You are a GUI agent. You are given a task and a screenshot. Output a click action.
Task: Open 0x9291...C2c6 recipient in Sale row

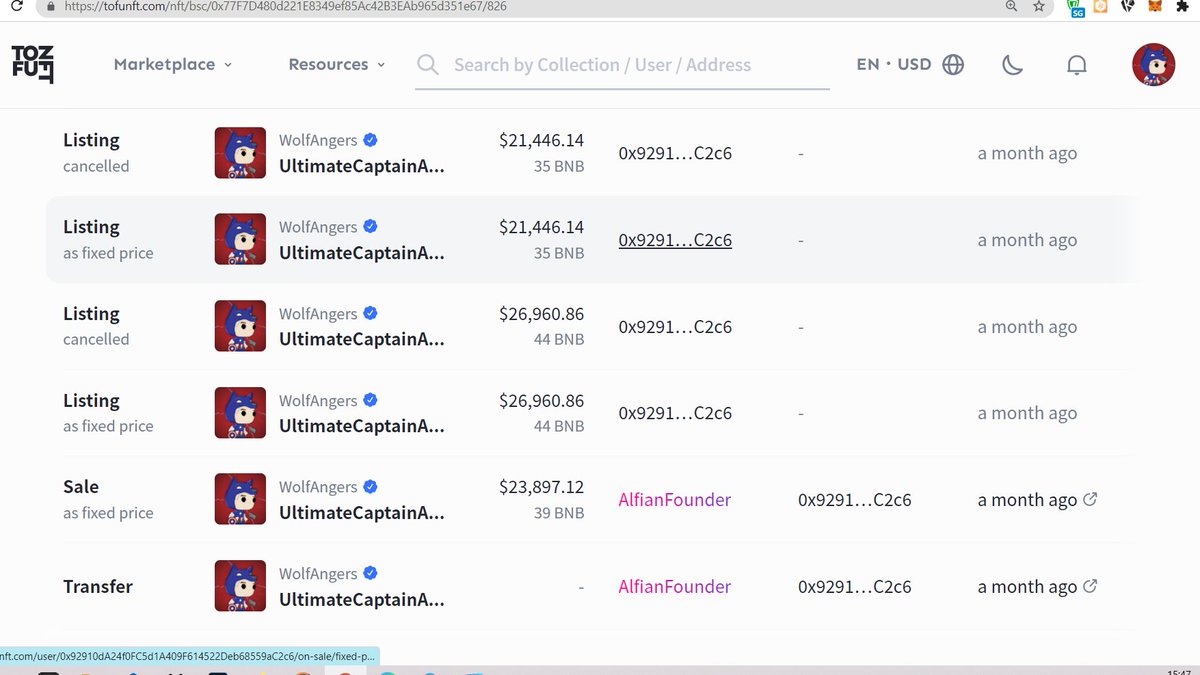[x=855, y=500]
